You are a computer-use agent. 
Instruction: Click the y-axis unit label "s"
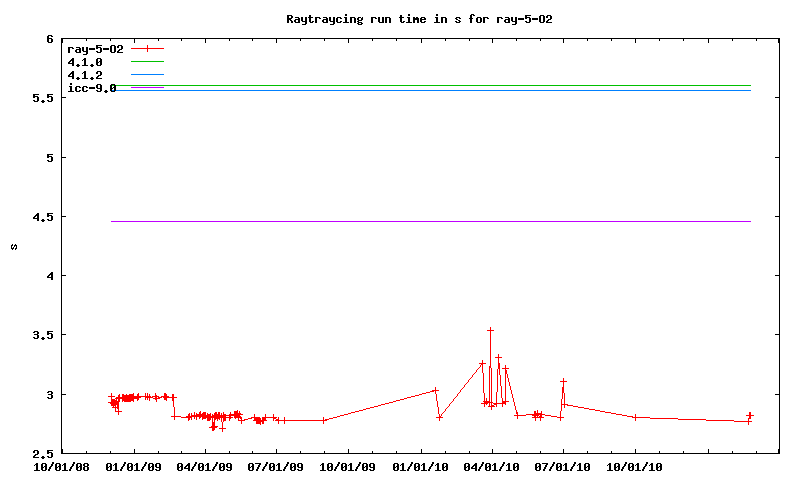pyautogui.click(x=14, y=246)
